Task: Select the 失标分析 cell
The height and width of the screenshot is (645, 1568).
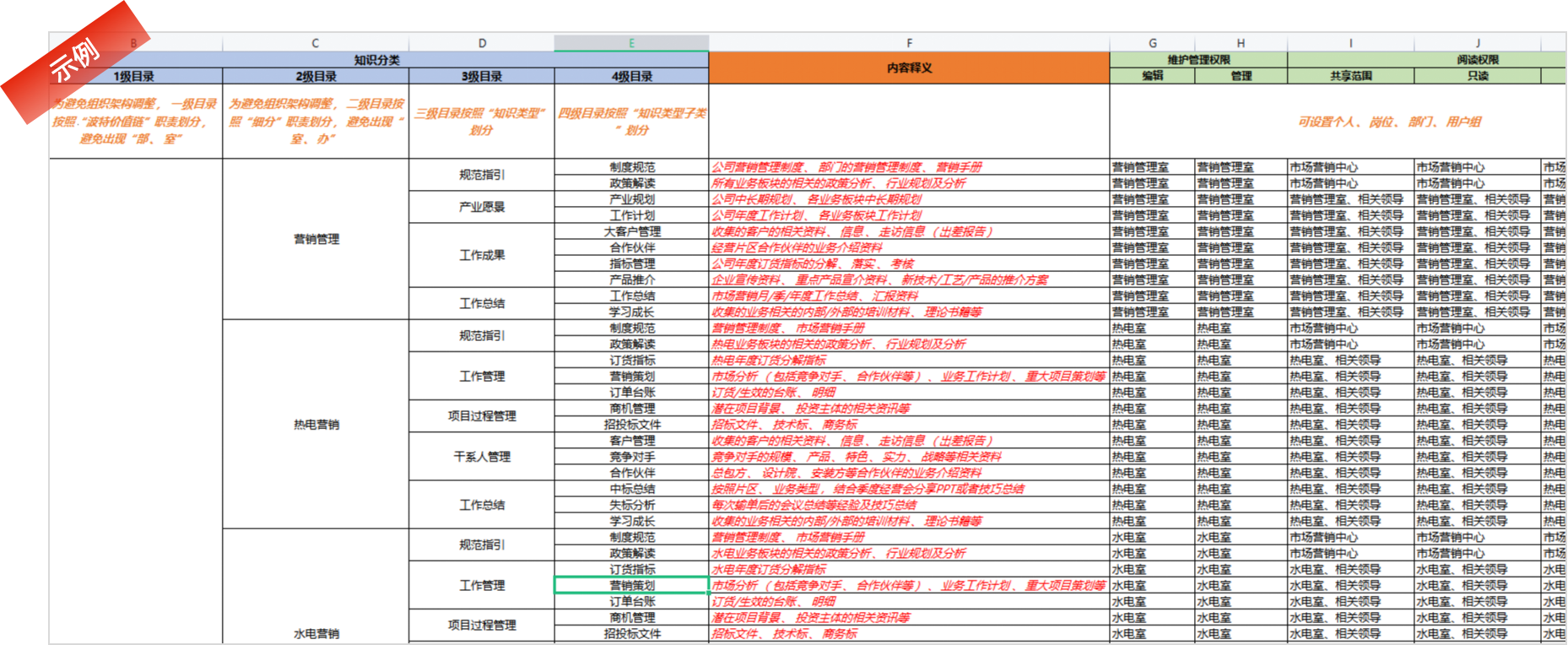Action: point(631,505)
